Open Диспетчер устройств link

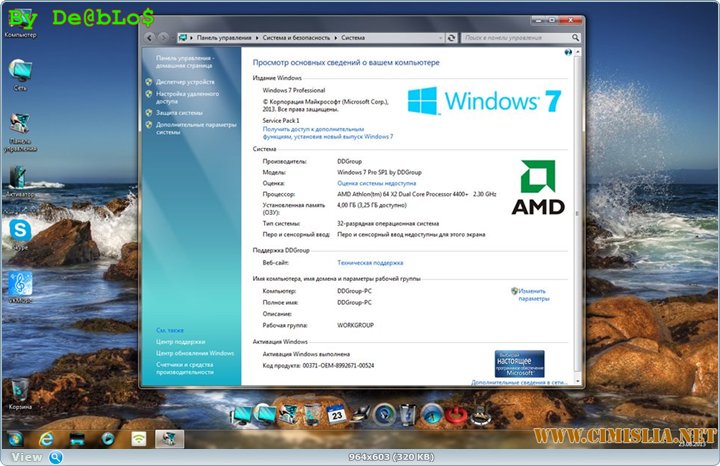[x=185, y=82]
